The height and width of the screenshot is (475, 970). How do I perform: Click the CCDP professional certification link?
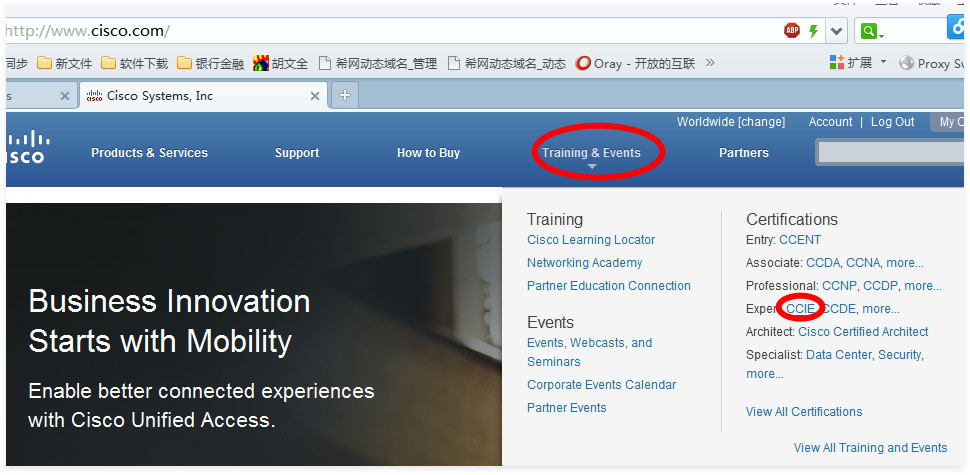880,286
